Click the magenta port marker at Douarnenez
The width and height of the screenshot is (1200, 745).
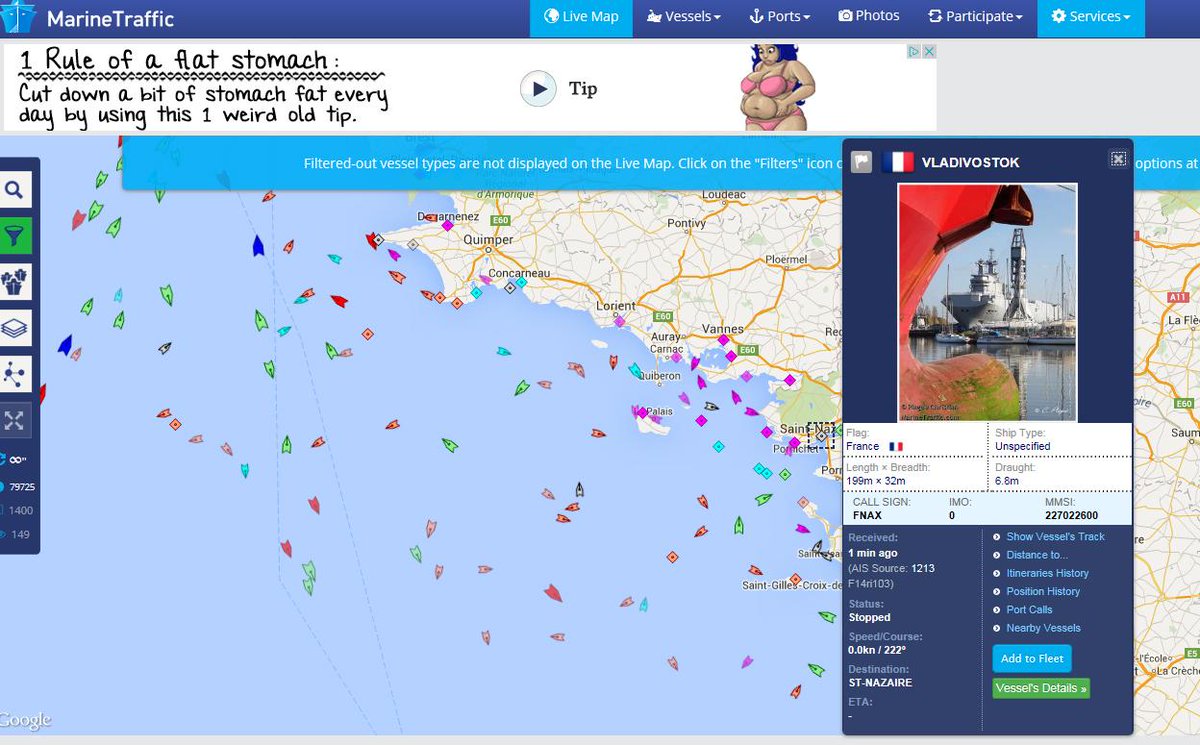click(447, 226)
